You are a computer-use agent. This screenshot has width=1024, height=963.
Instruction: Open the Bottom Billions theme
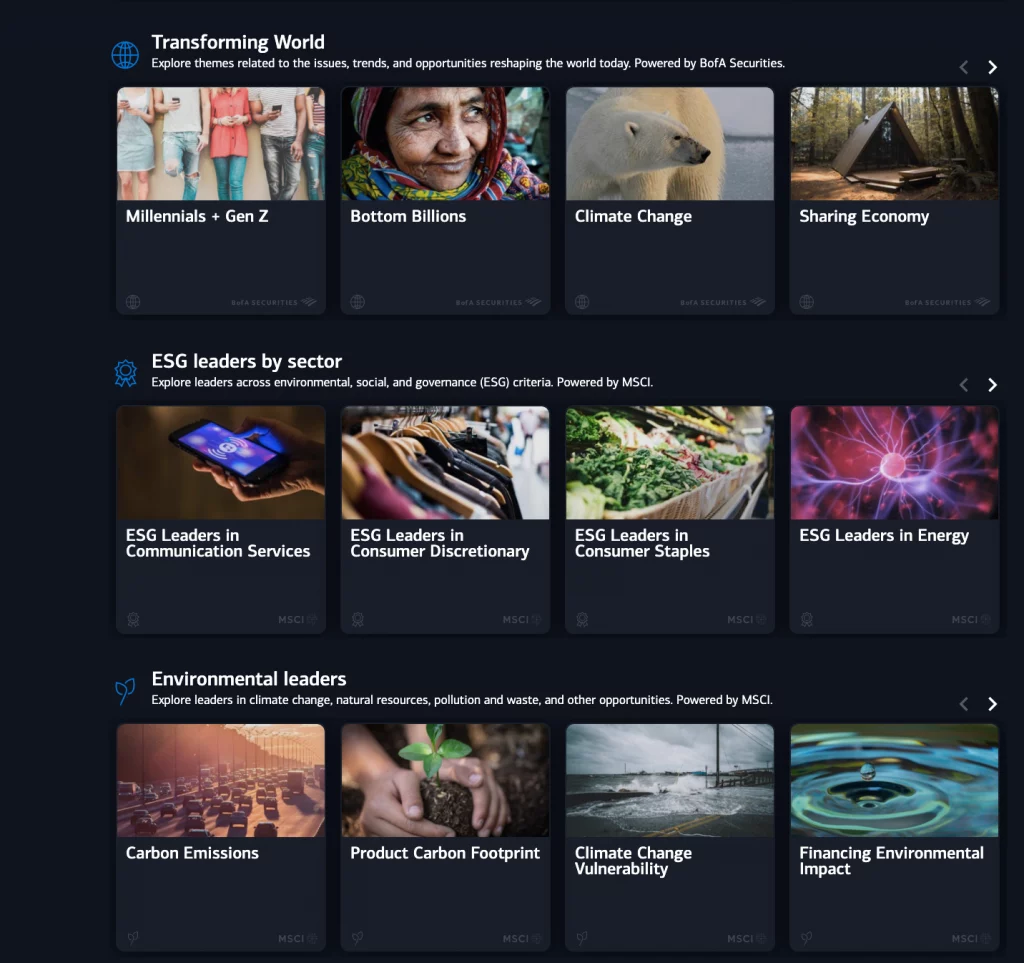[408, 216]
